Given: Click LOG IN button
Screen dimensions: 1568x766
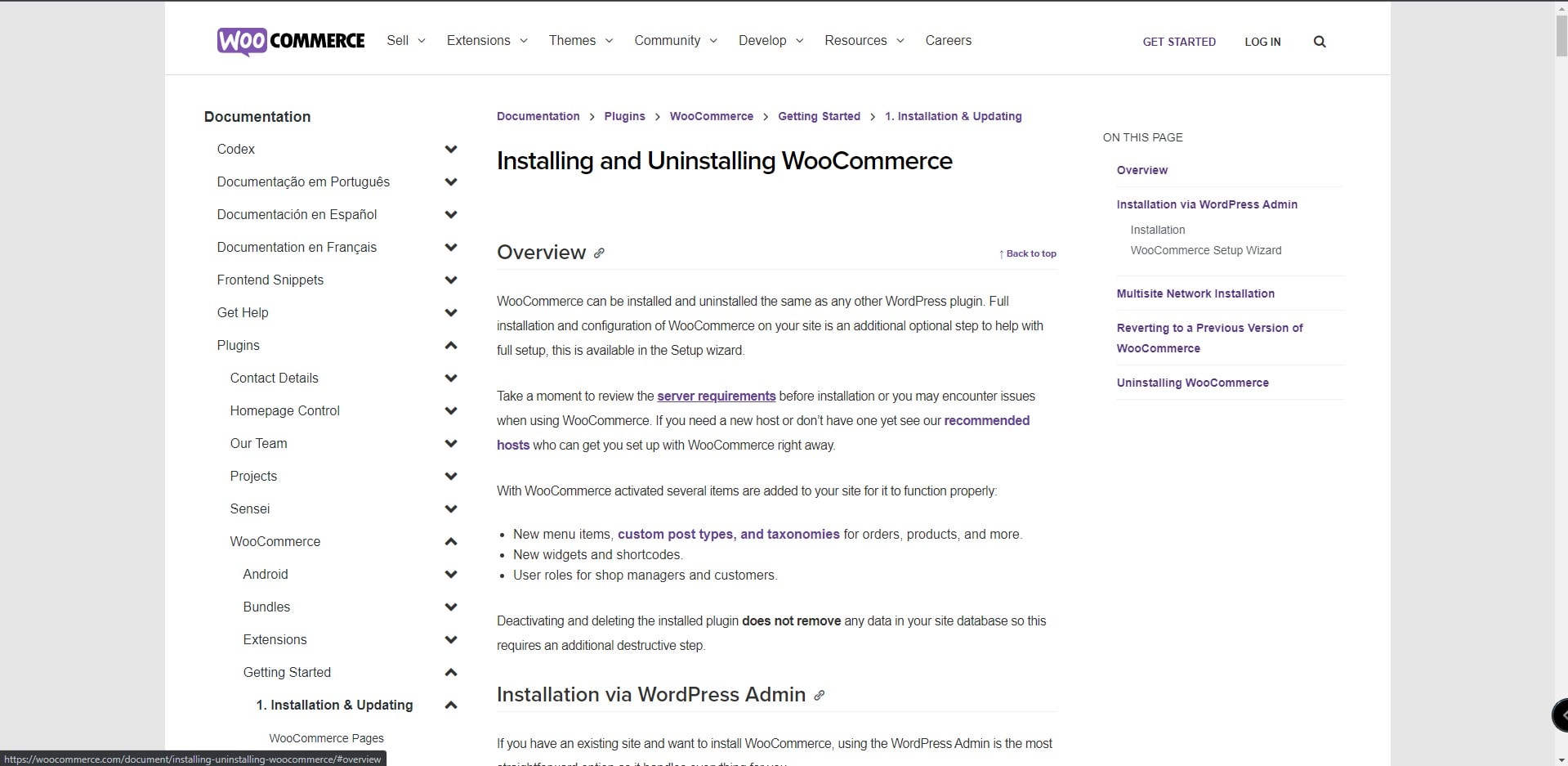Looking at the screenshot, I should (1262, 42).
